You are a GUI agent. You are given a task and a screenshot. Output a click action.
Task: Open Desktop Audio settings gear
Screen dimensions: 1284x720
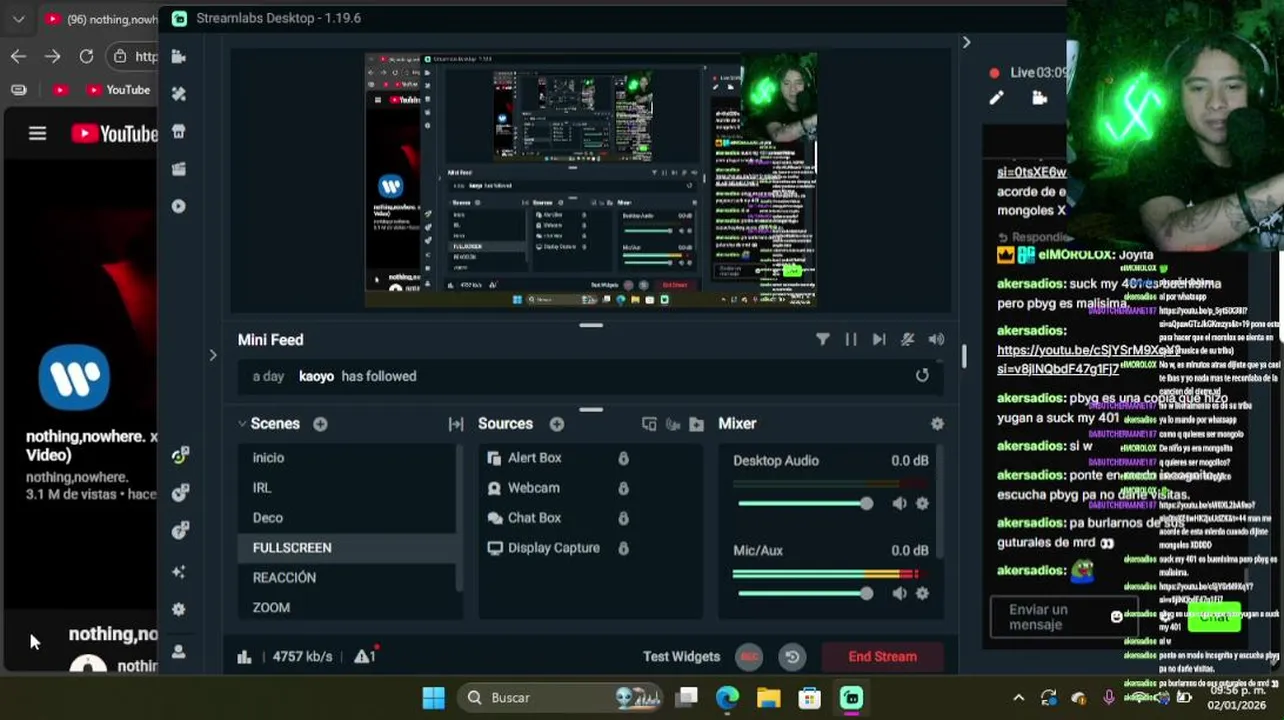(922, 503)
